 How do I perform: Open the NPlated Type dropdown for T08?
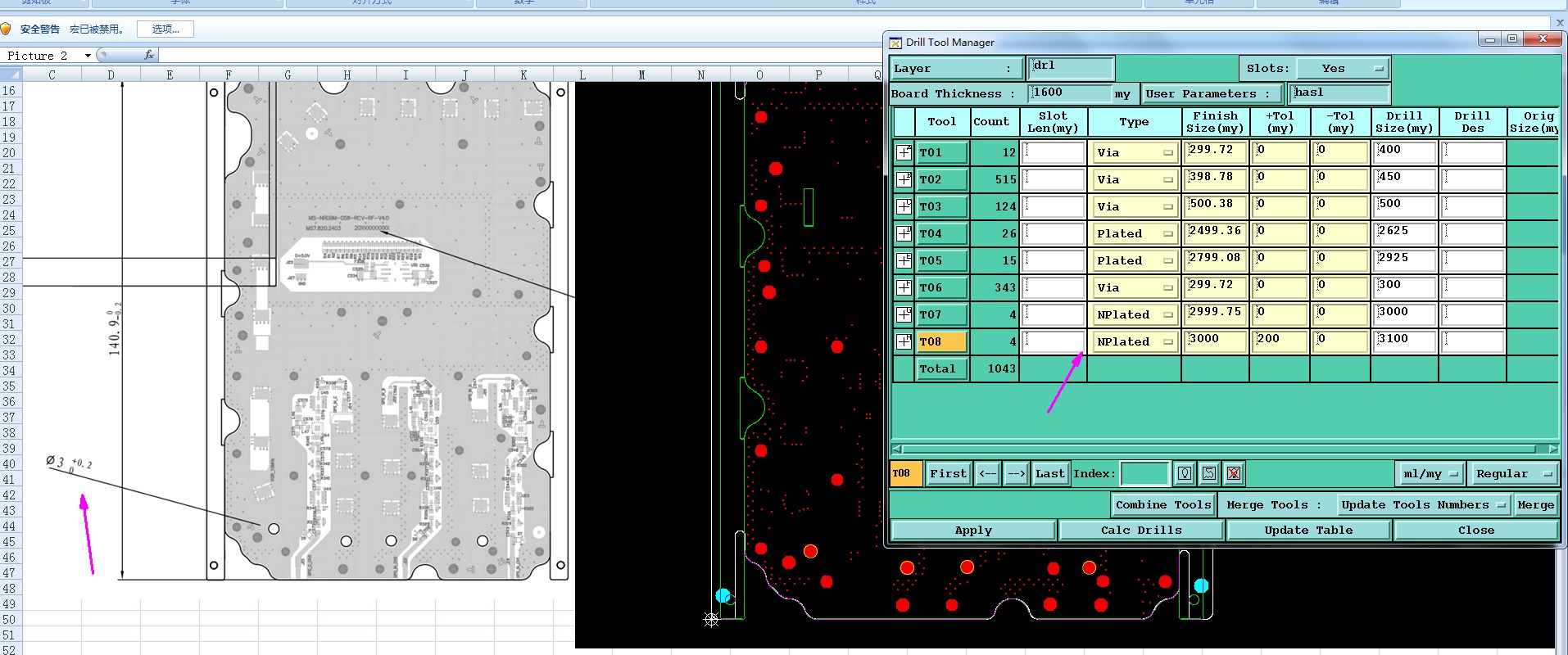1135,341
